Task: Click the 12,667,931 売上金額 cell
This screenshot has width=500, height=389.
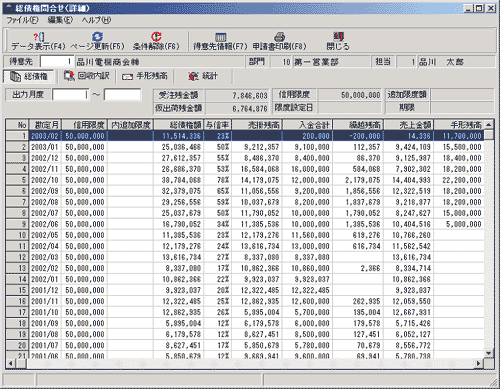Action: tap(408, 312)
